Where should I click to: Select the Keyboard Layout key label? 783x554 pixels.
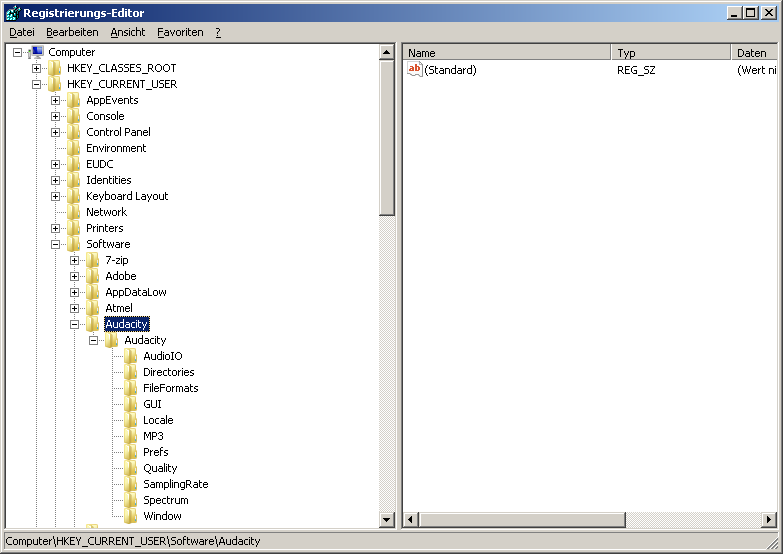pos(127,196)
